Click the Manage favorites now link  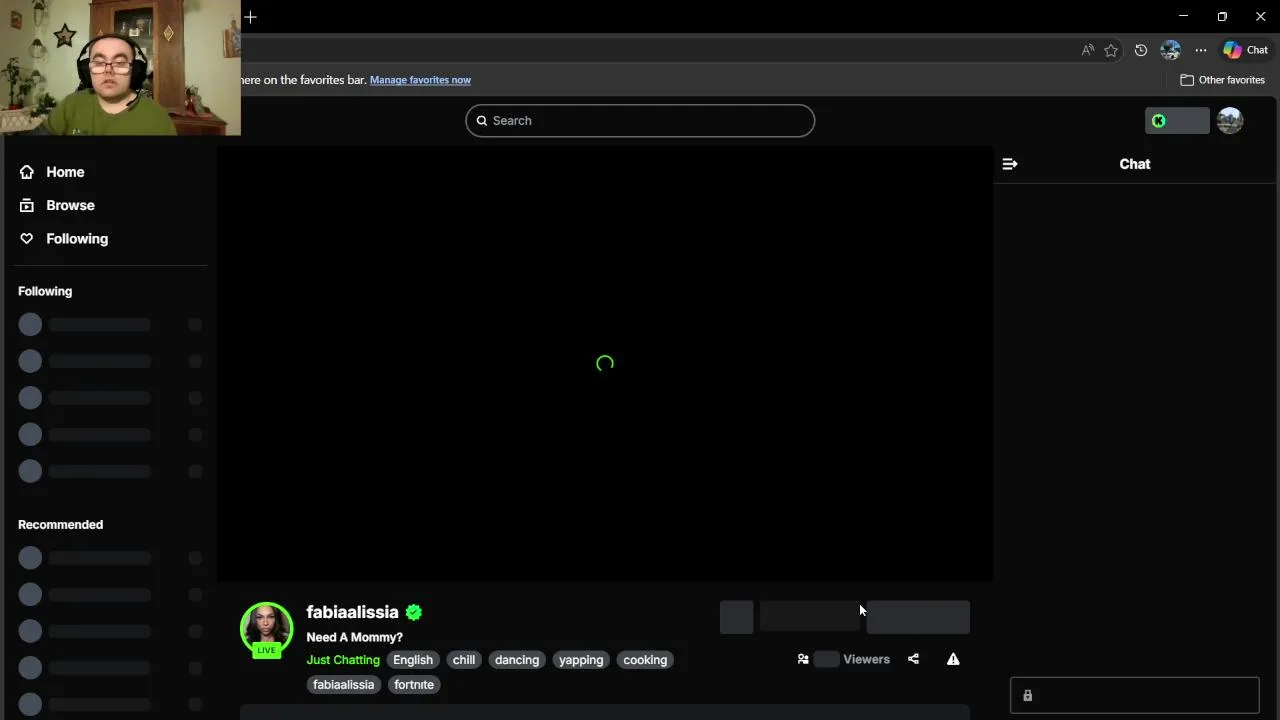point(420,80)
